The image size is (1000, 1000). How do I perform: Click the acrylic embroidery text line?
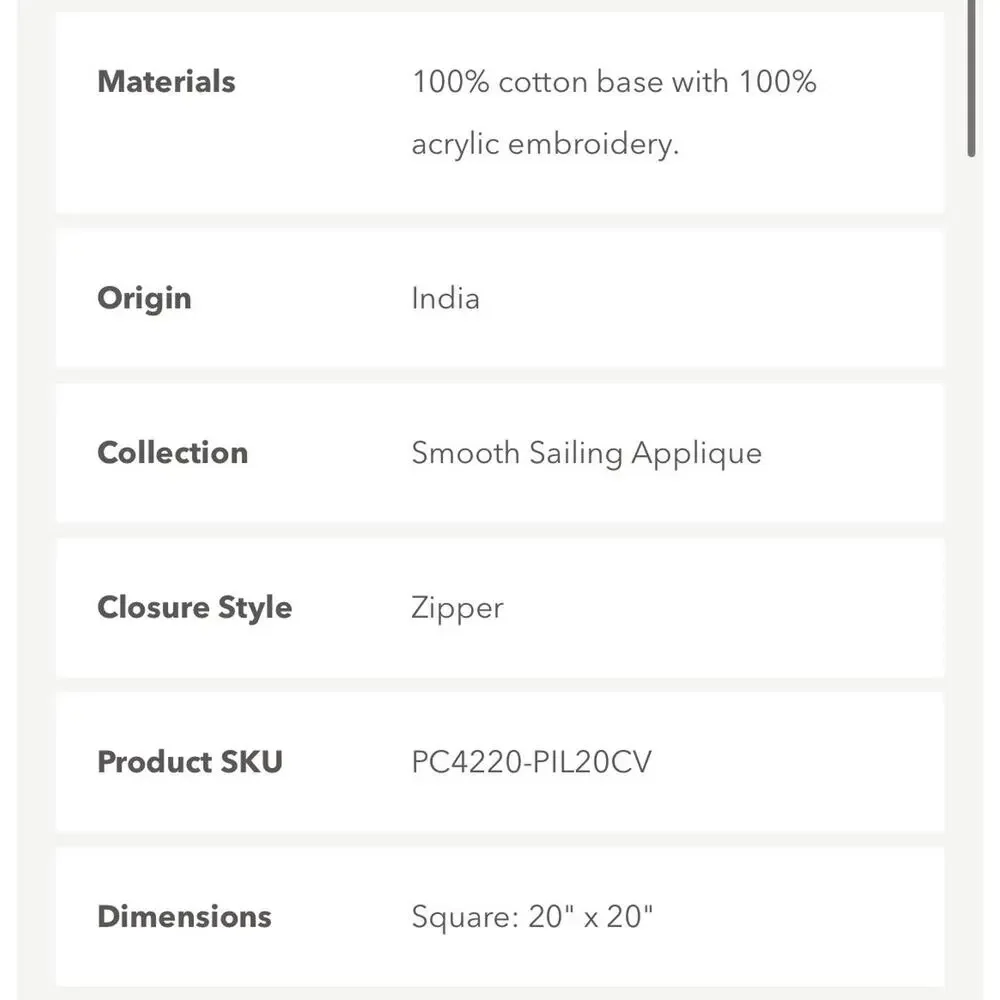545,144
